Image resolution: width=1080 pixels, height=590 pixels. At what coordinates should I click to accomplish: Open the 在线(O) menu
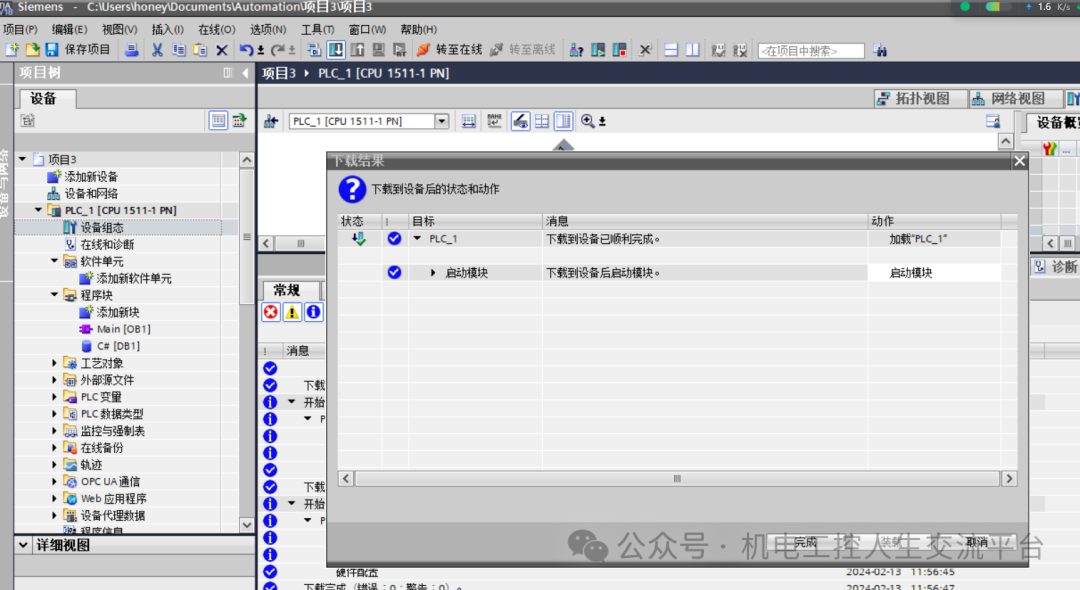216,29
